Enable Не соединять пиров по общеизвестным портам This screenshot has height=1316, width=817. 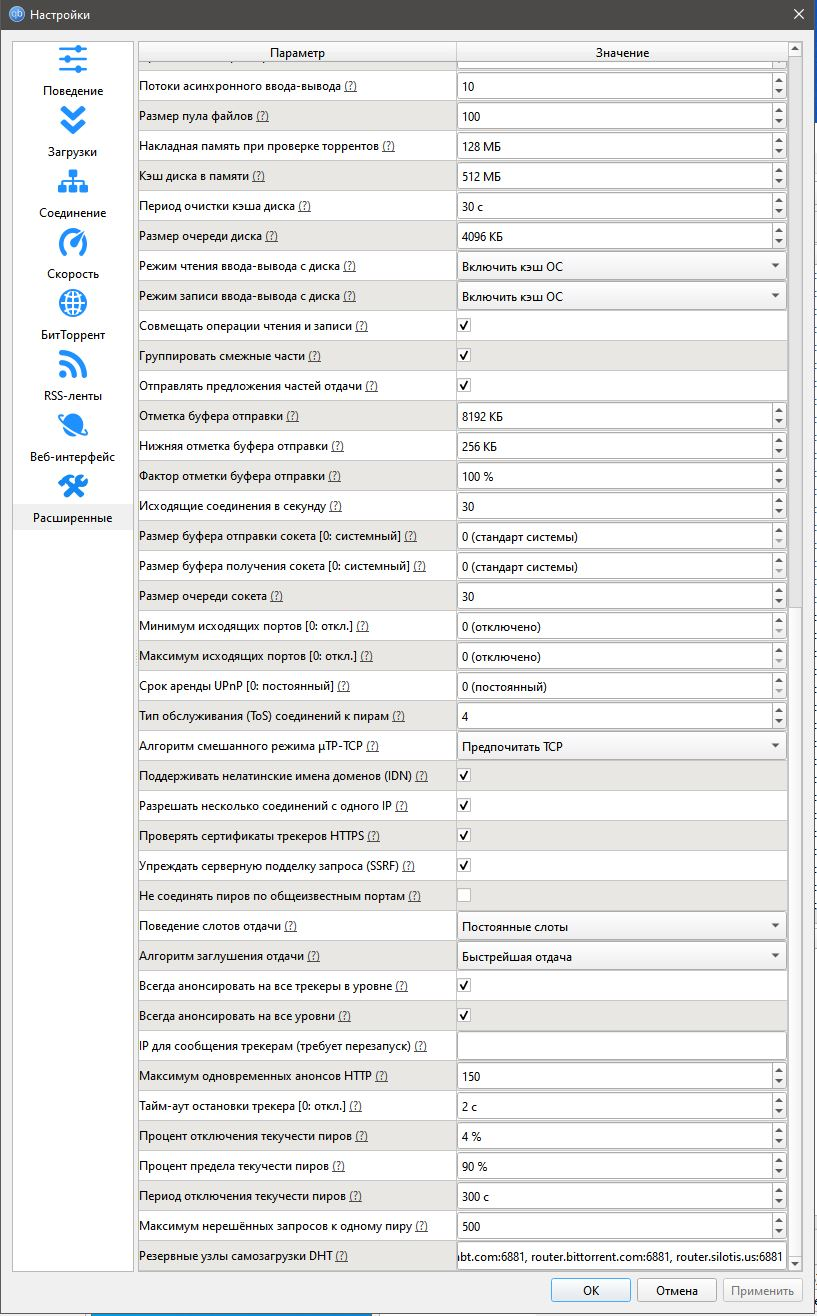click(464, 896)
